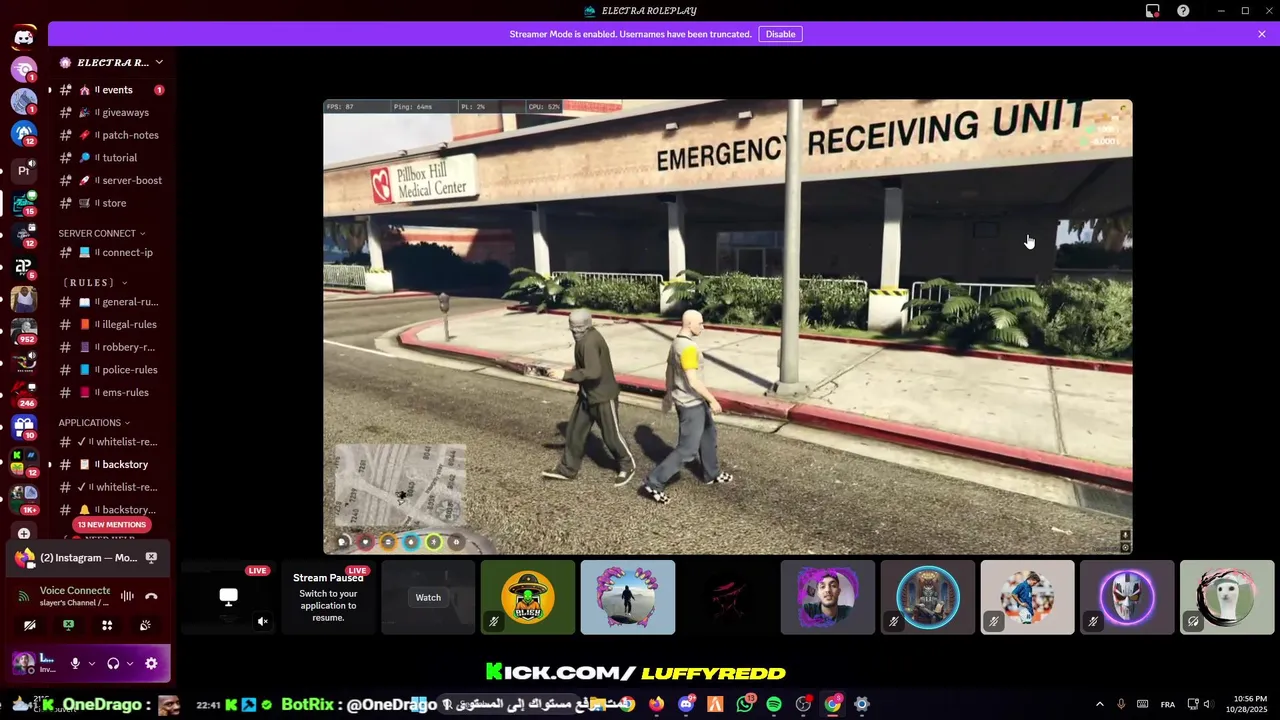Select the man's face avatar participant tile
The height and width of the screenshot is (720, 1280).
coord(828,597)
